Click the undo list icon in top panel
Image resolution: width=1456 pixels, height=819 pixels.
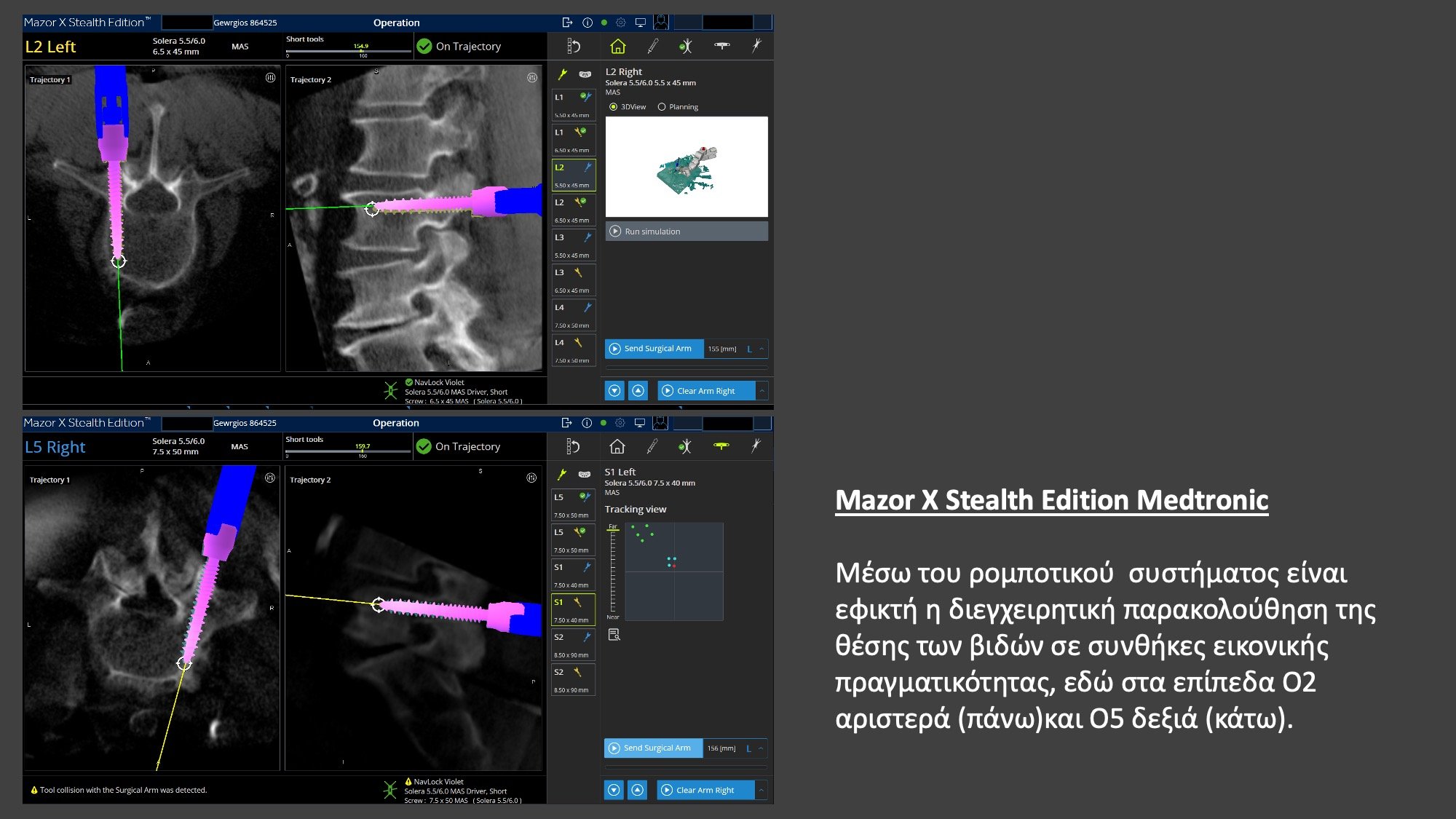point(574,47)
